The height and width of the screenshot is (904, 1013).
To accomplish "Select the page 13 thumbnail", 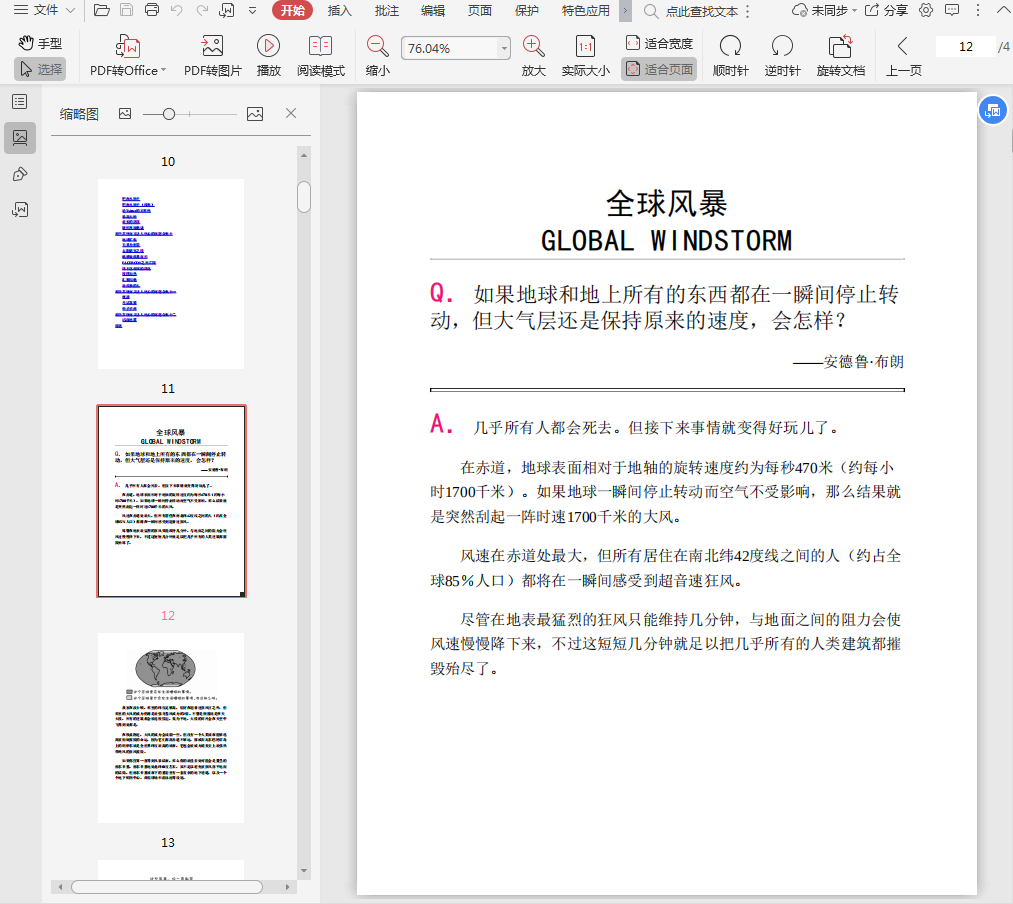I will 170,727.
